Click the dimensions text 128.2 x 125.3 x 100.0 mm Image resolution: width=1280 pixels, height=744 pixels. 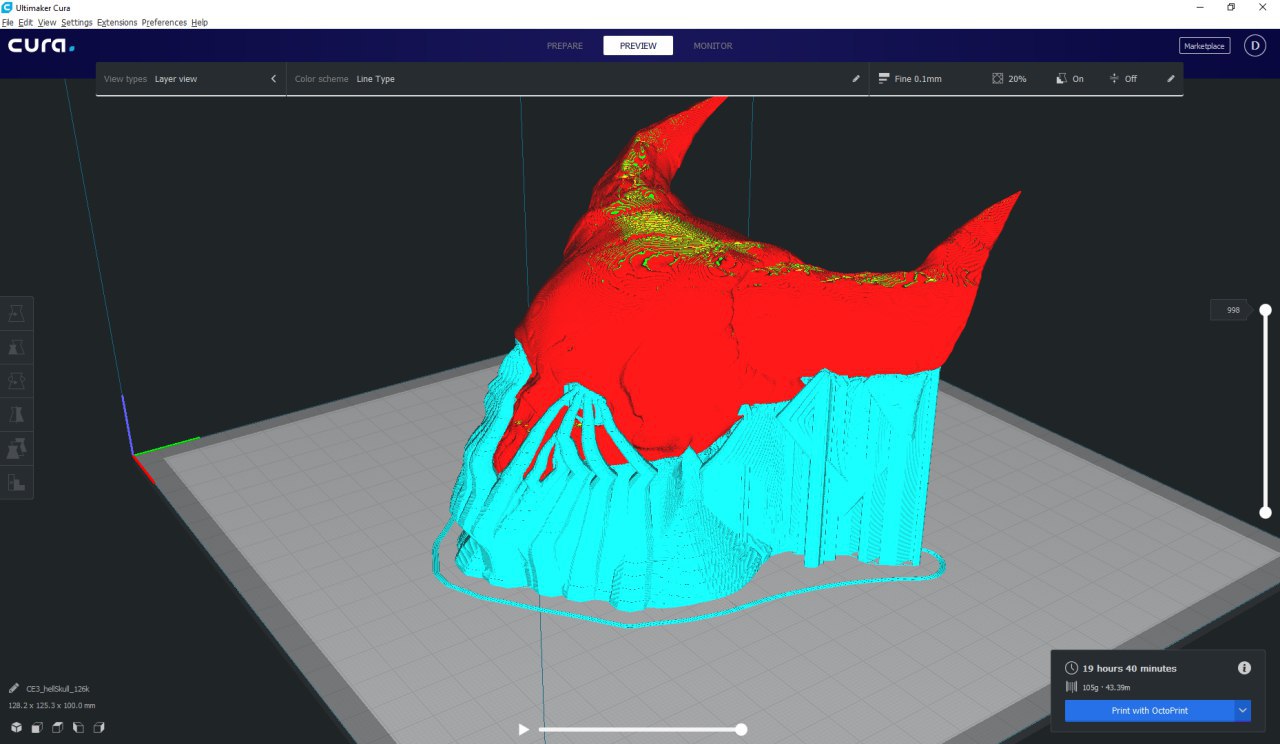click(x=52, y=705)
